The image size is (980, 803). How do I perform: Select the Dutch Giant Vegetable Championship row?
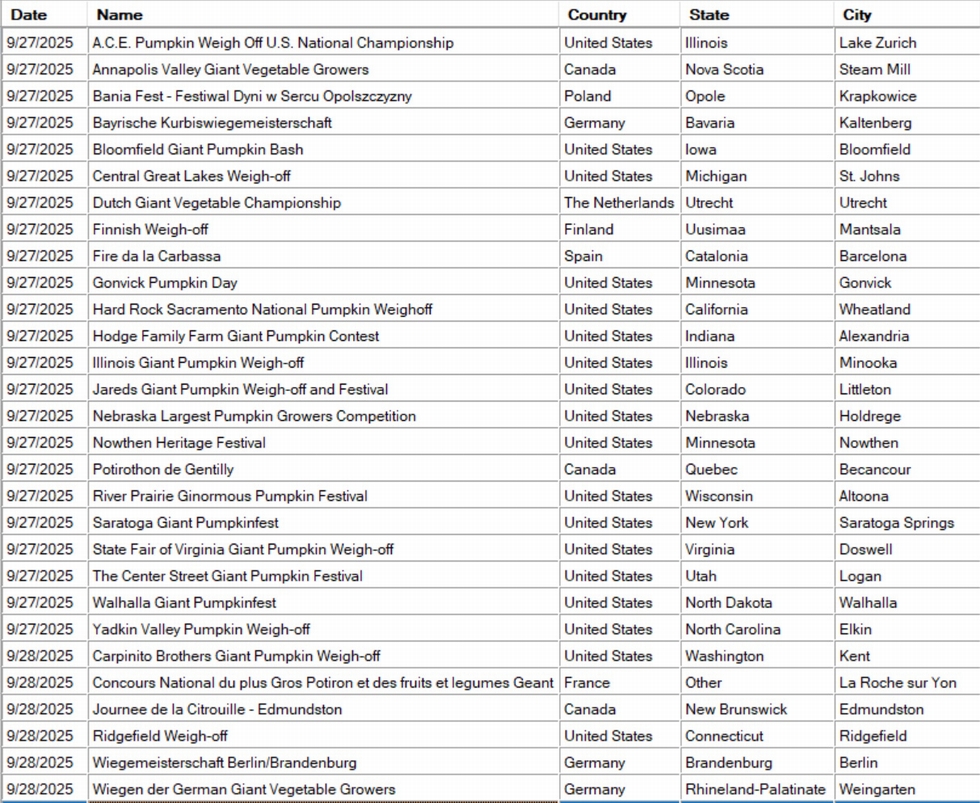click(x=216, y=203)
